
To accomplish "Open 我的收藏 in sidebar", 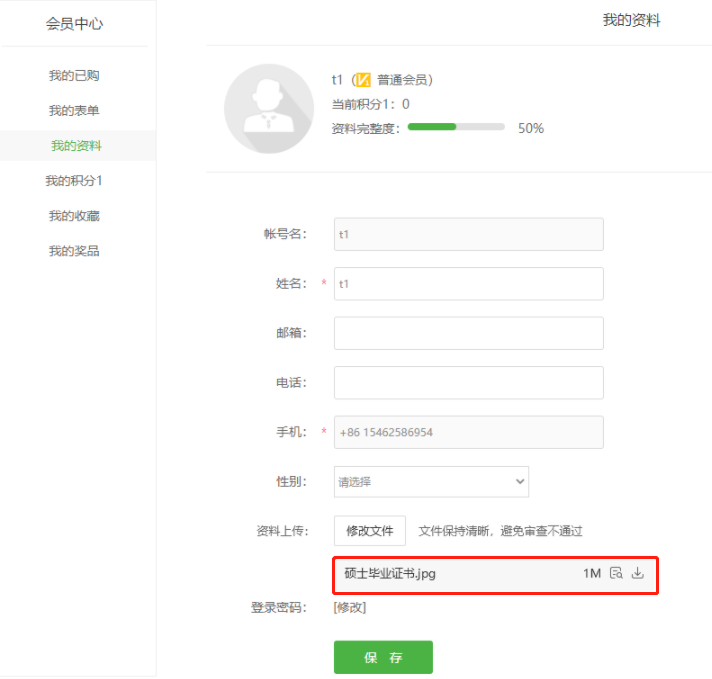I will coord(74,216).
